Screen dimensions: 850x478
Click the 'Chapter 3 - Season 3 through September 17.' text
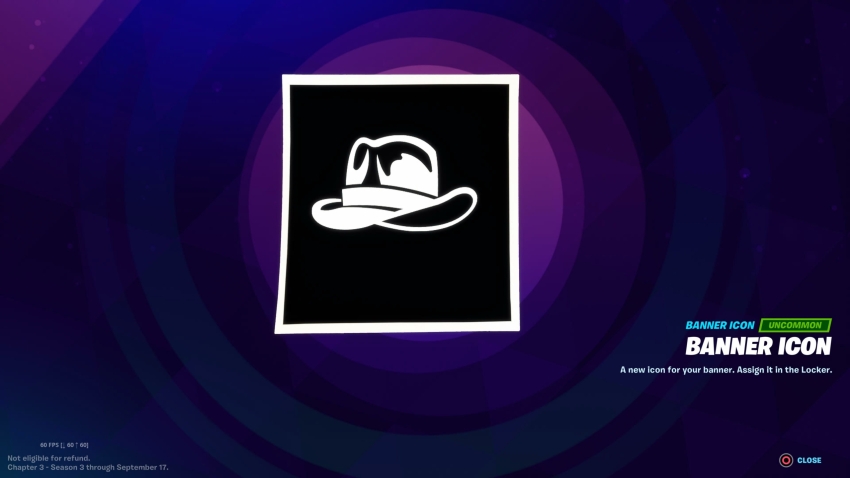coord(88,467)
